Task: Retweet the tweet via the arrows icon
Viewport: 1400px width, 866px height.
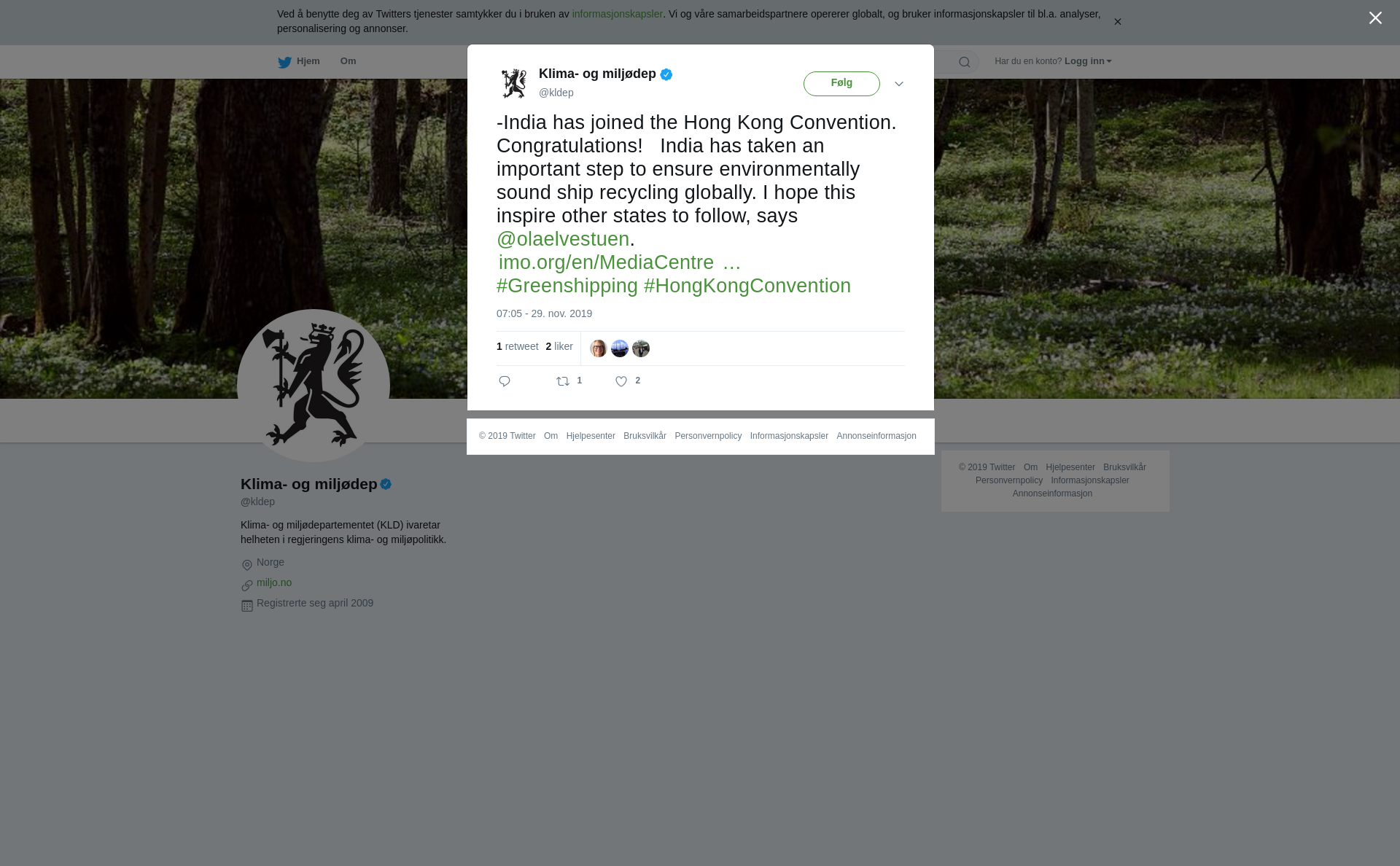Action: pos(563,381)
